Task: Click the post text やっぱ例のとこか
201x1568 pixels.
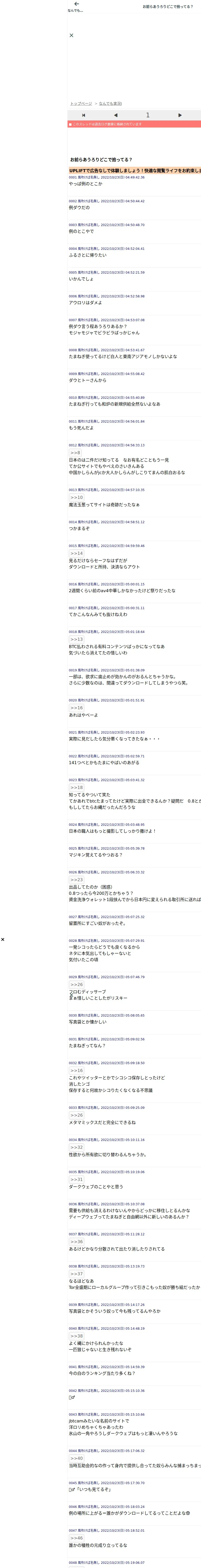Action: (85, 184)
